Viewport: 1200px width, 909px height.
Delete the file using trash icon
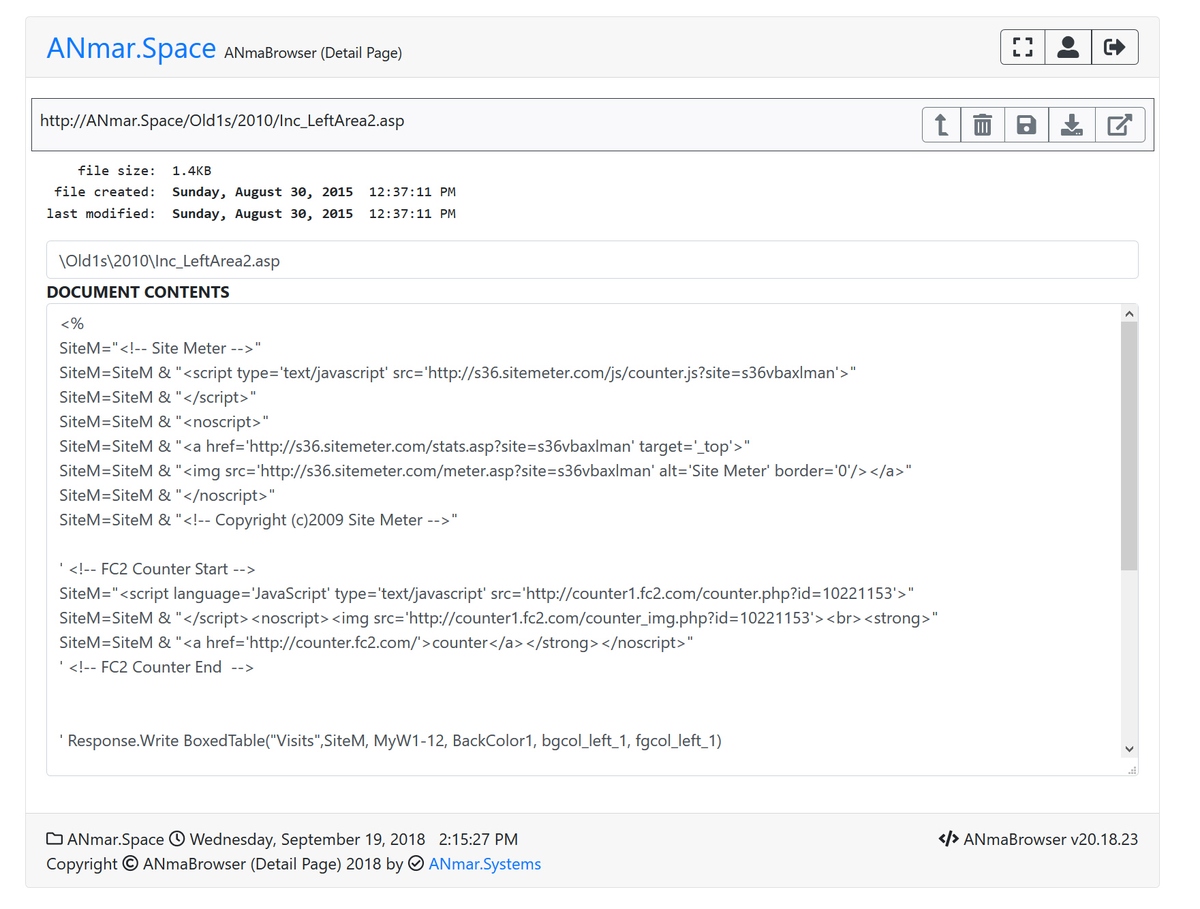(x=983, y=125)
